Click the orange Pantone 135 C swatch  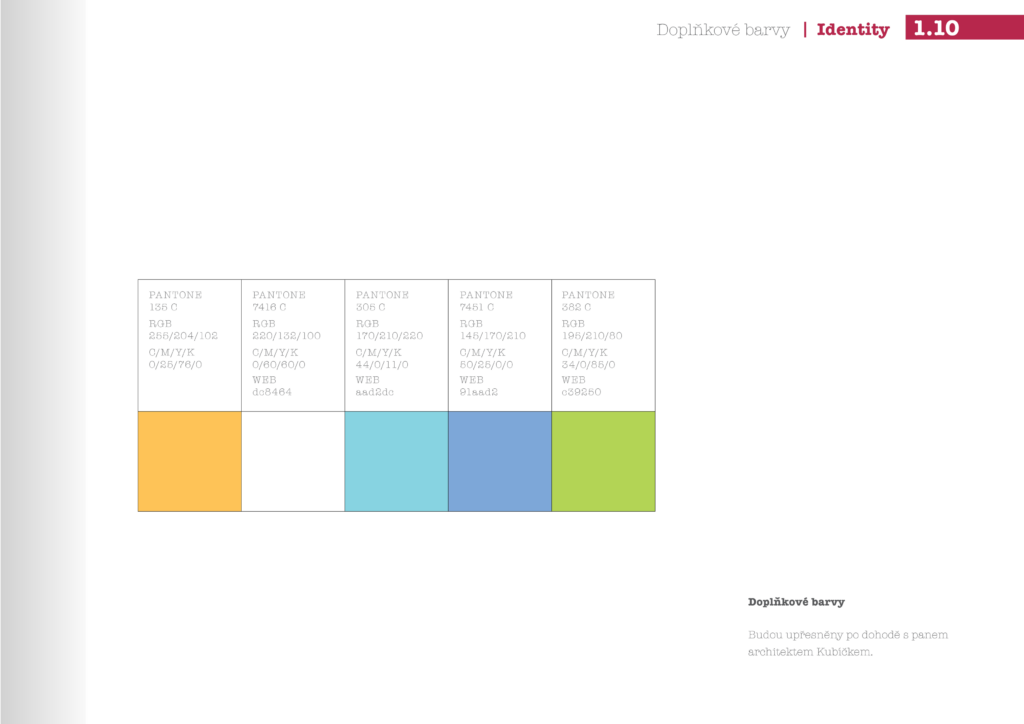click(x=190, y=461)
